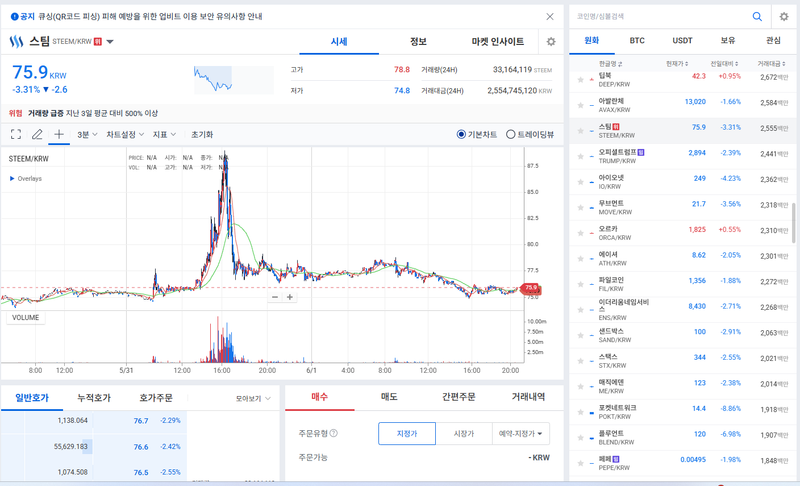Image resolution: width=800 pixels, height=486 pixels.
Task: Open the chart settings gear beside market insight tab
Action: [551, 42]
